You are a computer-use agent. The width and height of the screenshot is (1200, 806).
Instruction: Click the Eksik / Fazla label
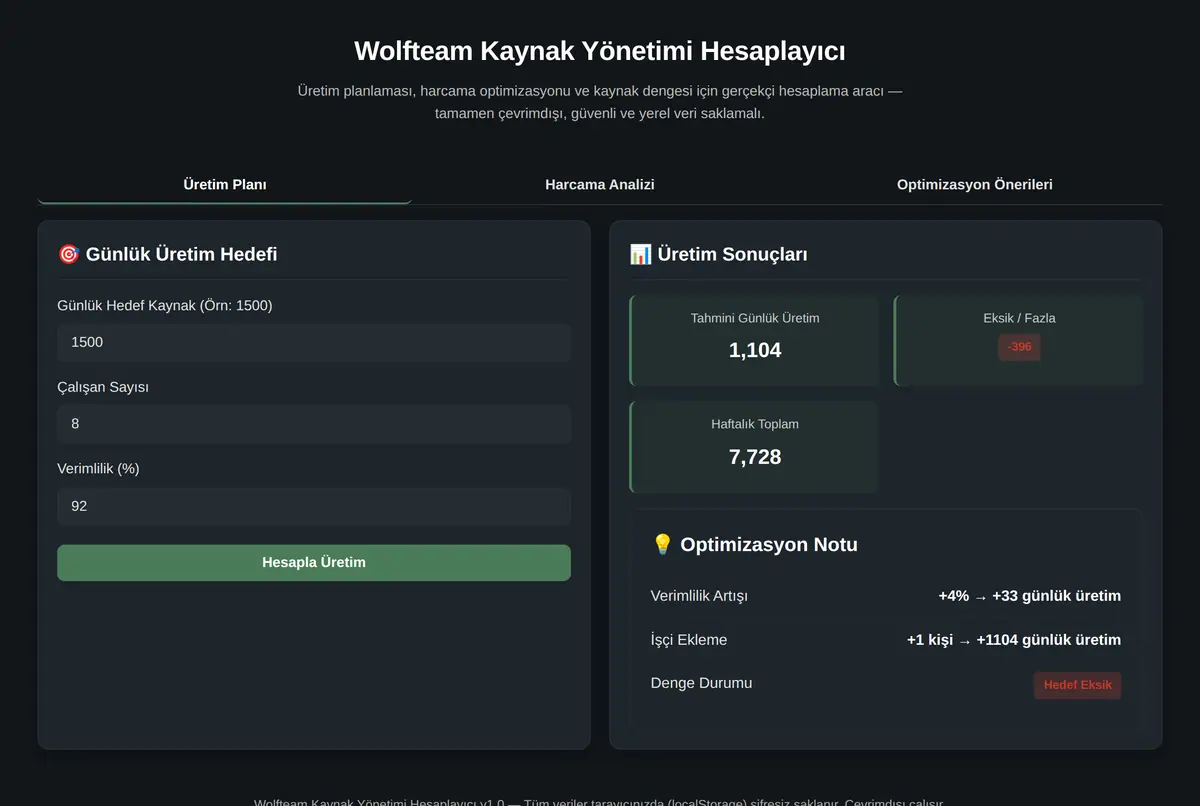(1019, 318)
